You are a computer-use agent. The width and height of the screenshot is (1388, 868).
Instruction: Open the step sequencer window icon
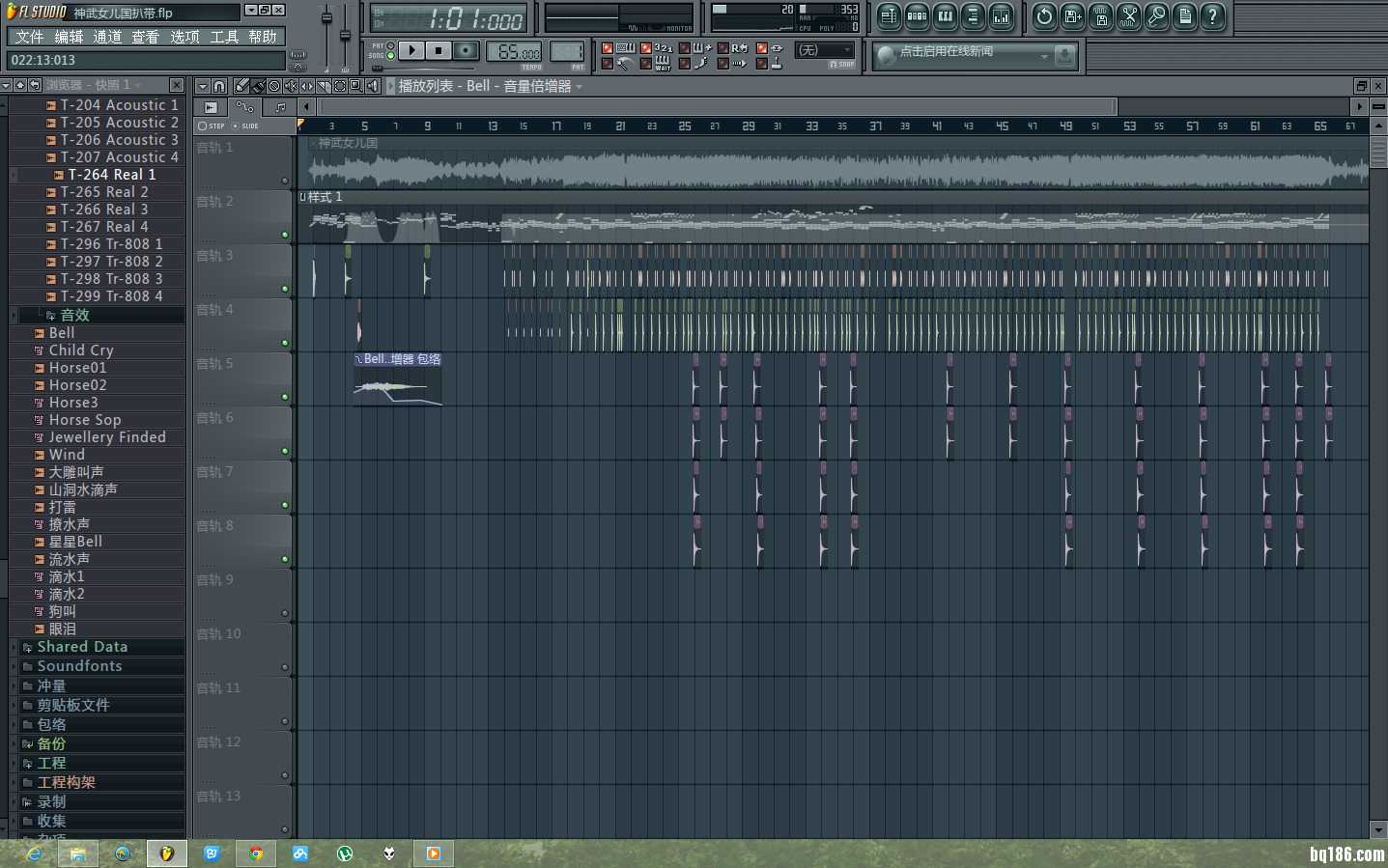click(918, 16)
